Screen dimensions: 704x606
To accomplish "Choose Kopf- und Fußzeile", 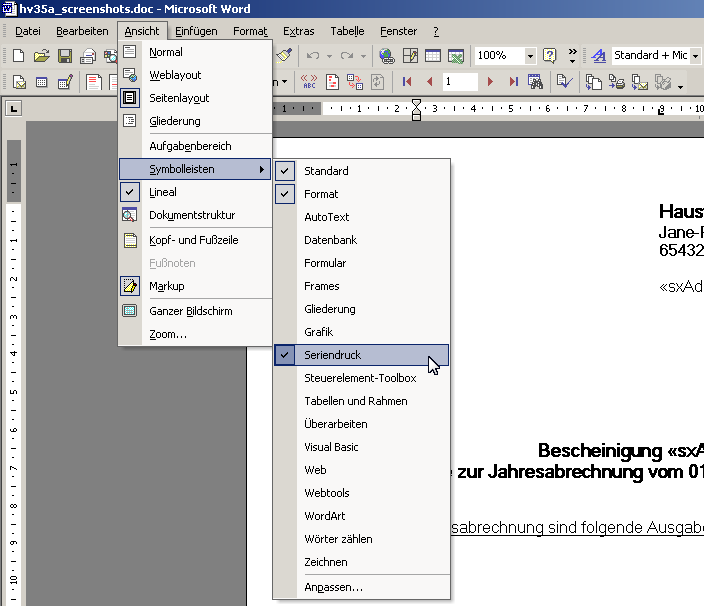I will [x=195, y=240].
